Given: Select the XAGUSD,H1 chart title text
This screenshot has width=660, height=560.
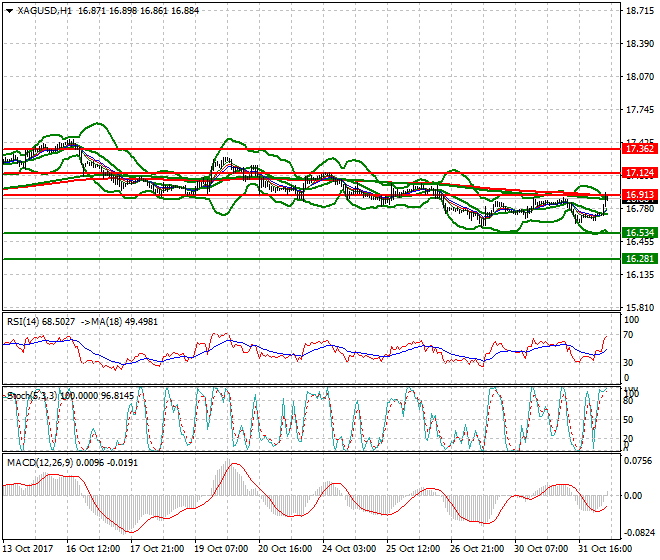Looking at the screenshot, I should pyautogui.click(x=44, y=11).
